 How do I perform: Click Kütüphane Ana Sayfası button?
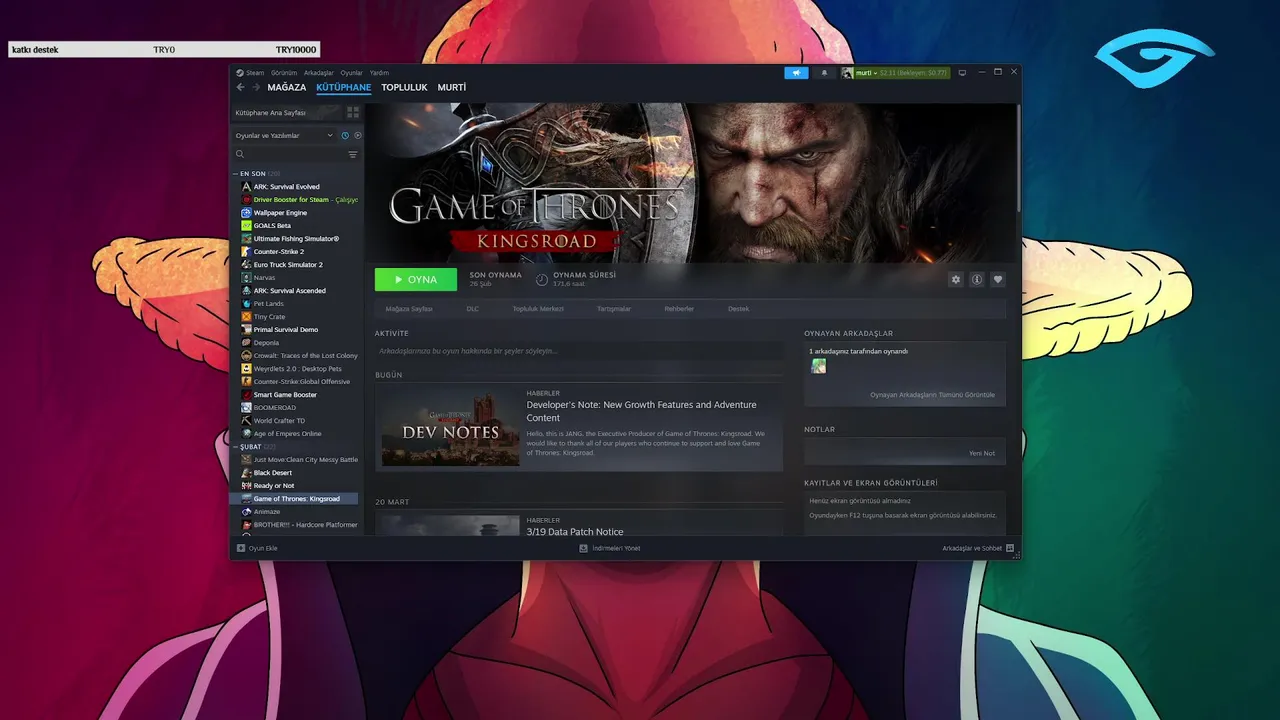(285, 113)
